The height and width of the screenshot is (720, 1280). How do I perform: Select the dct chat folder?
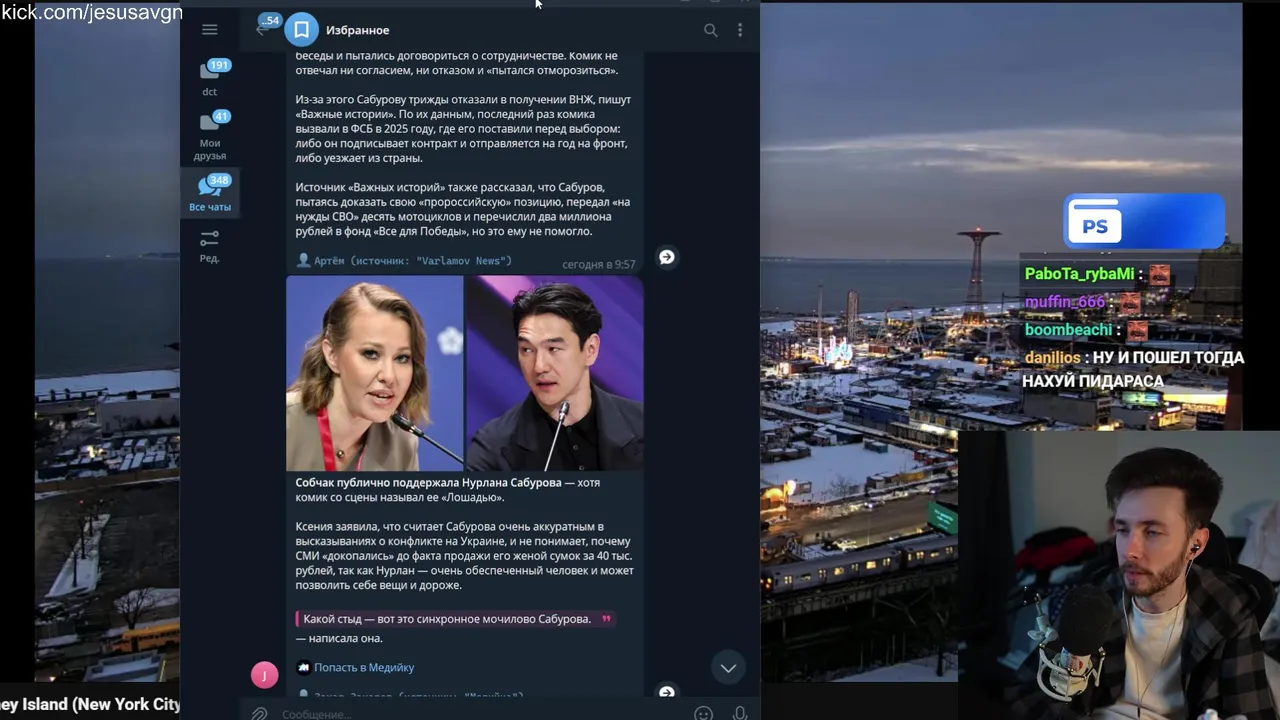click(x=210, y=78)
